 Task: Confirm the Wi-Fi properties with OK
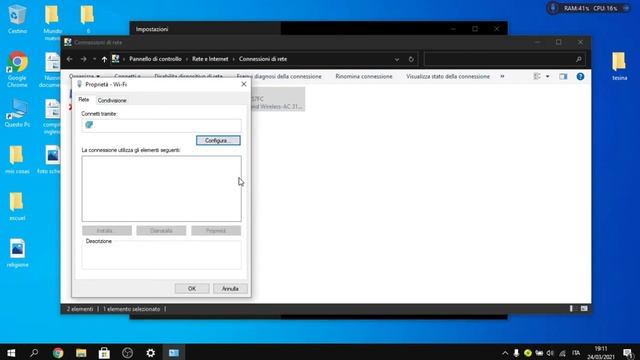pyautogui.click(x=192, y=289)
